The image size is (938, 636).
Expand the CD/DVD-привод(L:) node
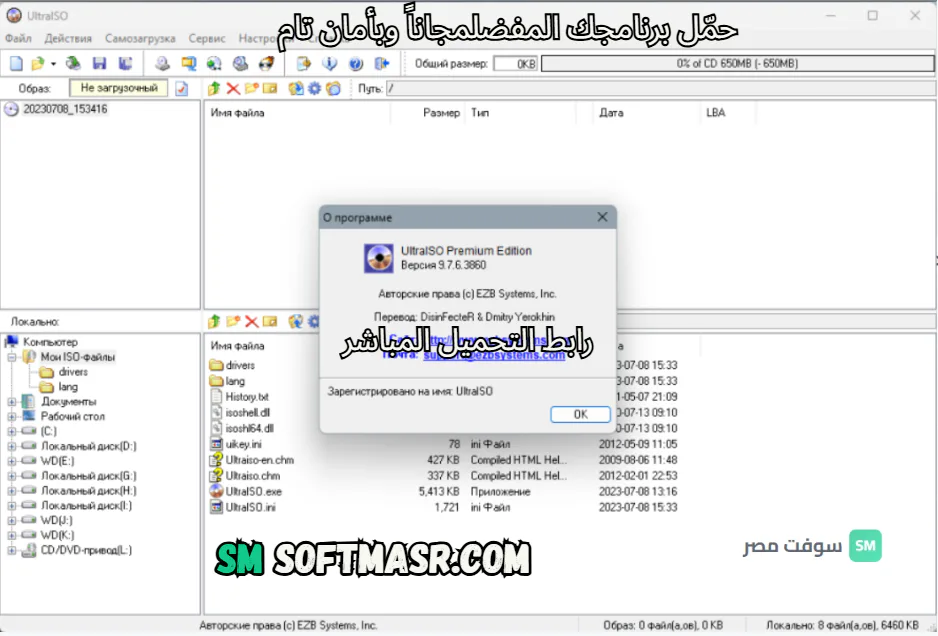pyautogui.click(x=11, y=550)
